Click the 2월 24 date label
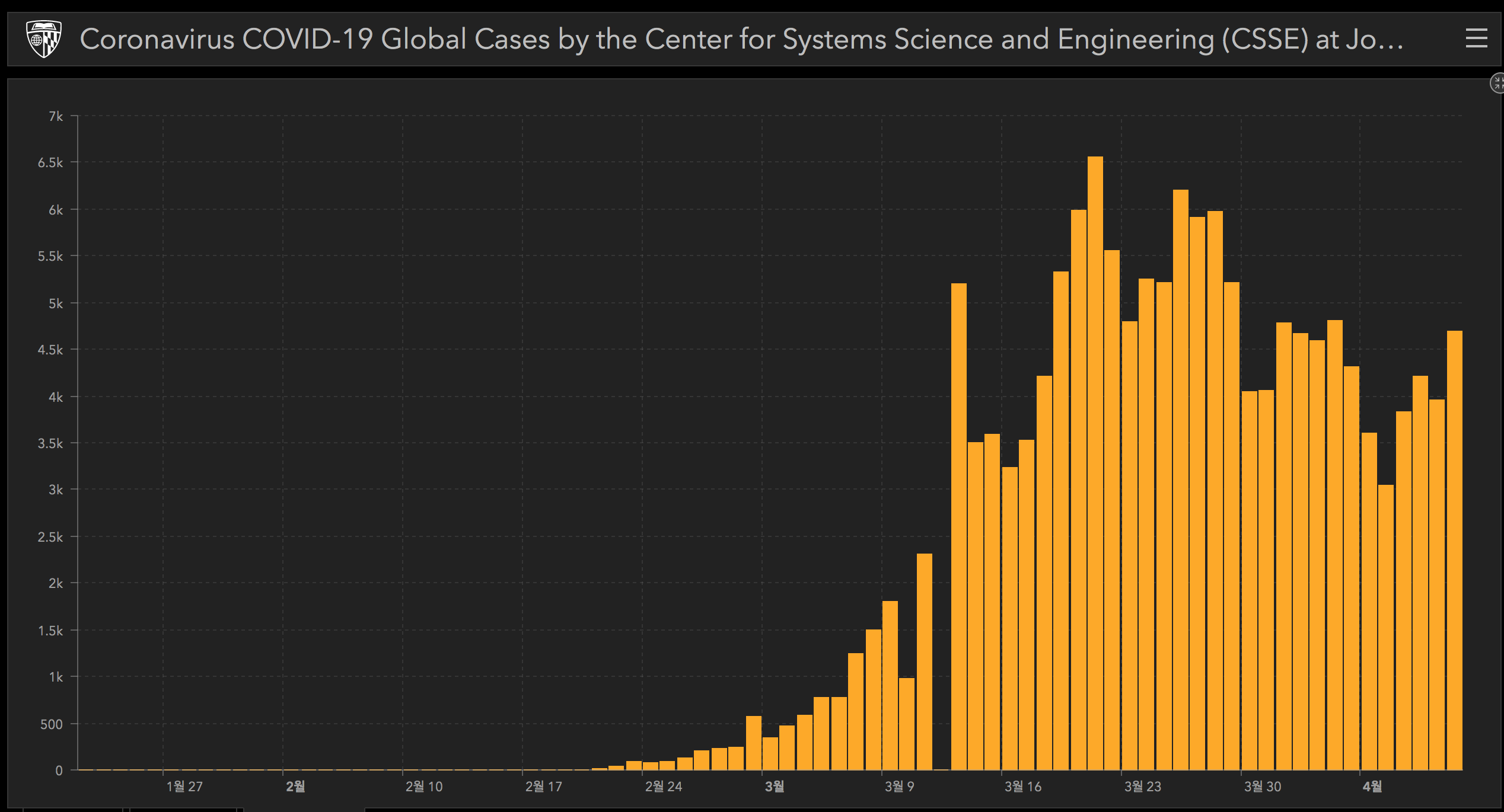Image resolution: width=1504 pixels, height=812 pixels. click(664, 787)
